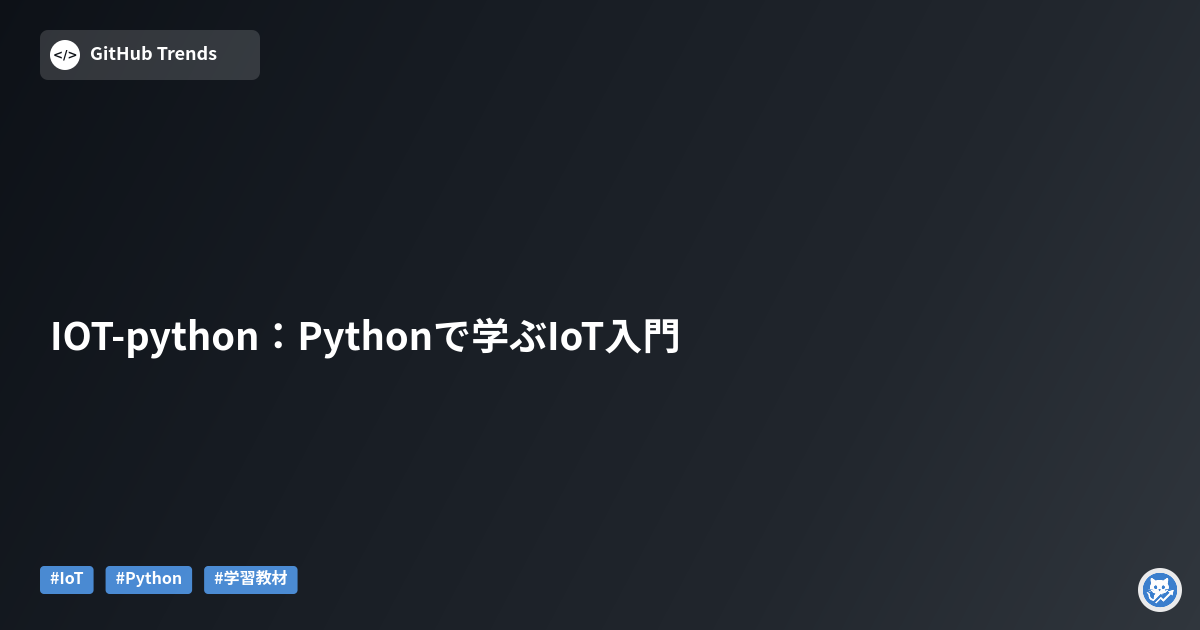This screenshot has width=1200, height=630.
Task: Click the cat logo icon
Action: point(1160,590)
